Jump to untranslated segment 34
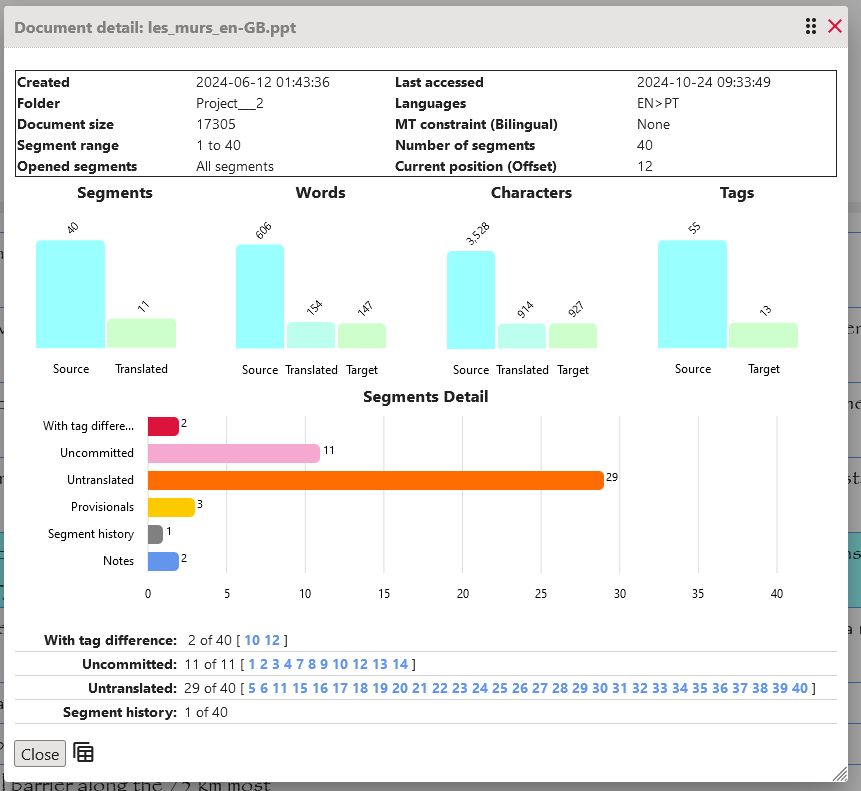Viewport: 861px width, 791px height. [680, 688]
